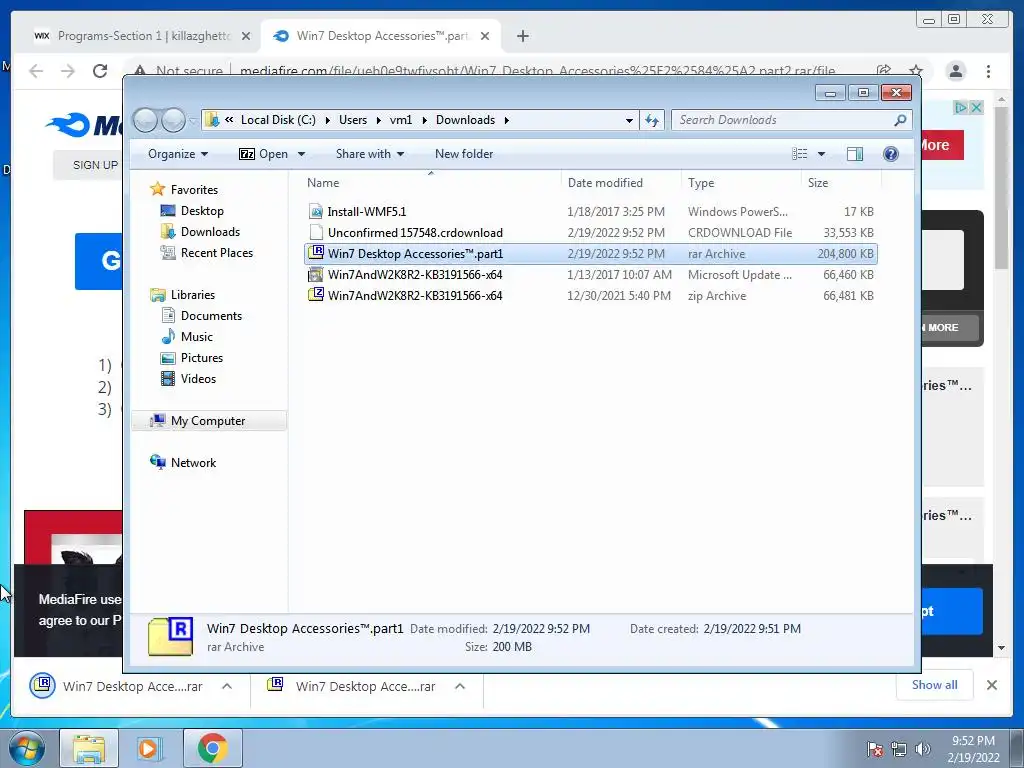Open the Organize dropdown menu

[178, 154]
